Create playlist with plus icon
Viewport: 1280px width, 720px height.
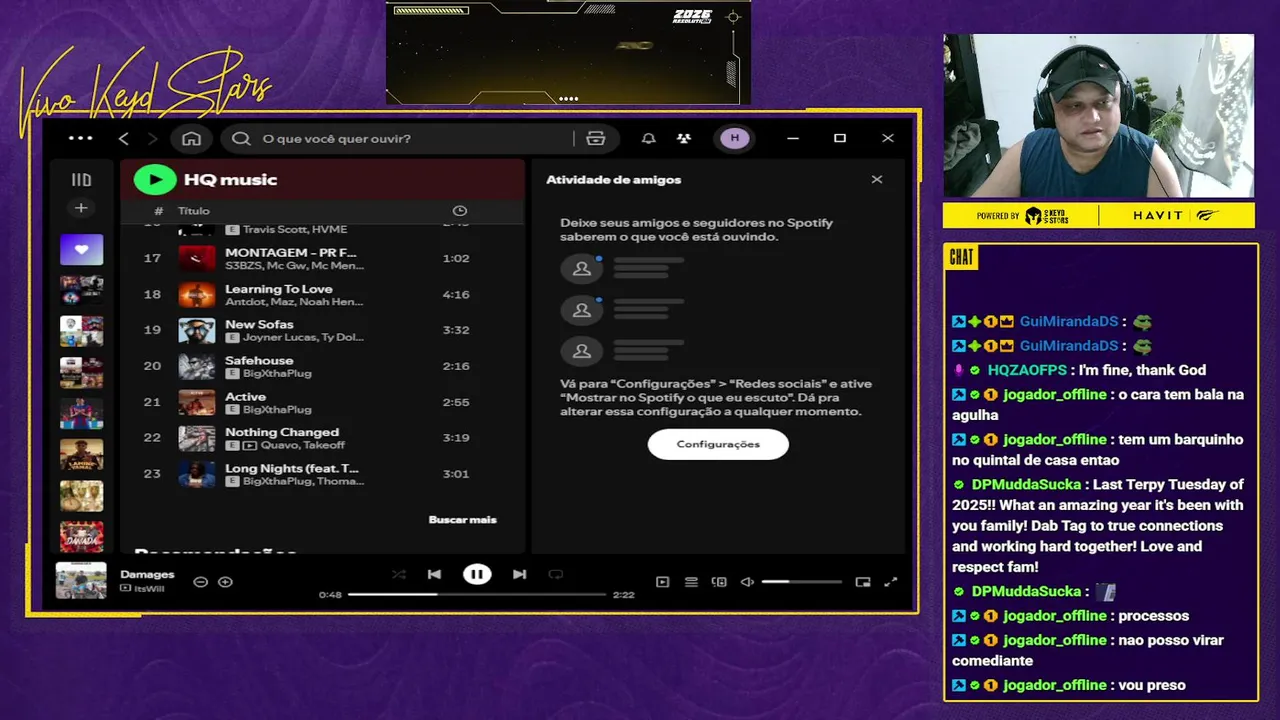(x=81, y=208)
